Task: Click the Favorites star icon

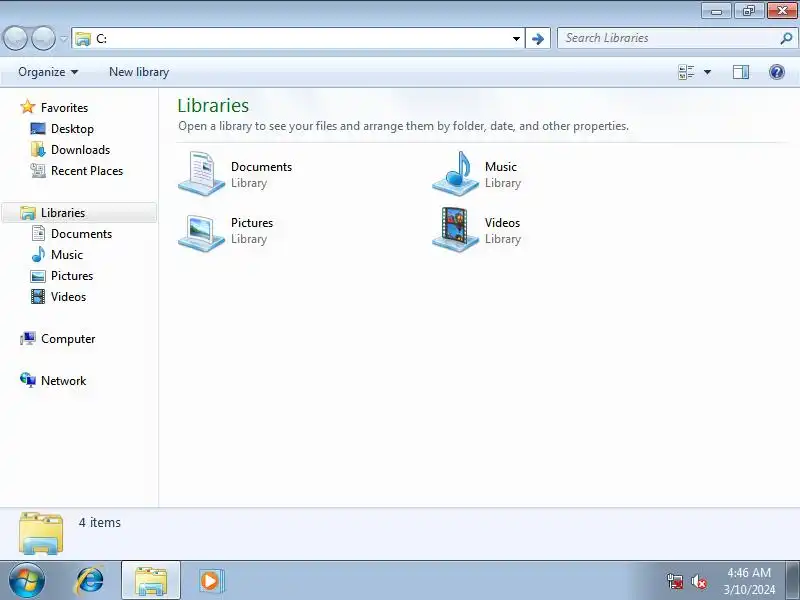Action: pyautogui.click(x=28, y=107)
